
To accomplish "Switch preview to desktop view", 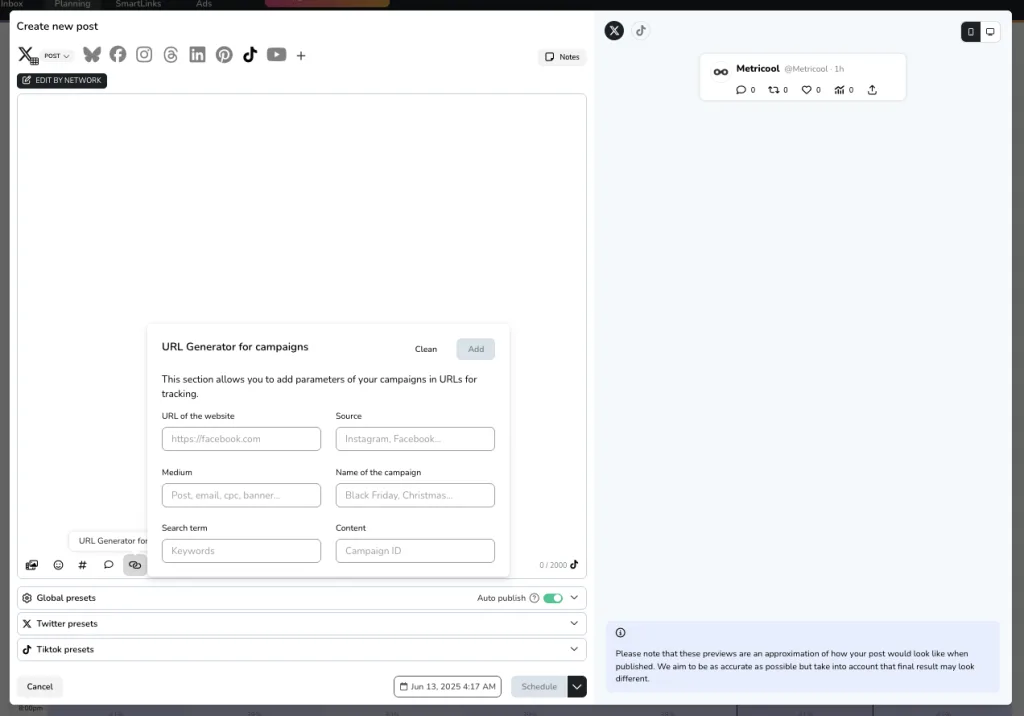I will click(990, 32).
